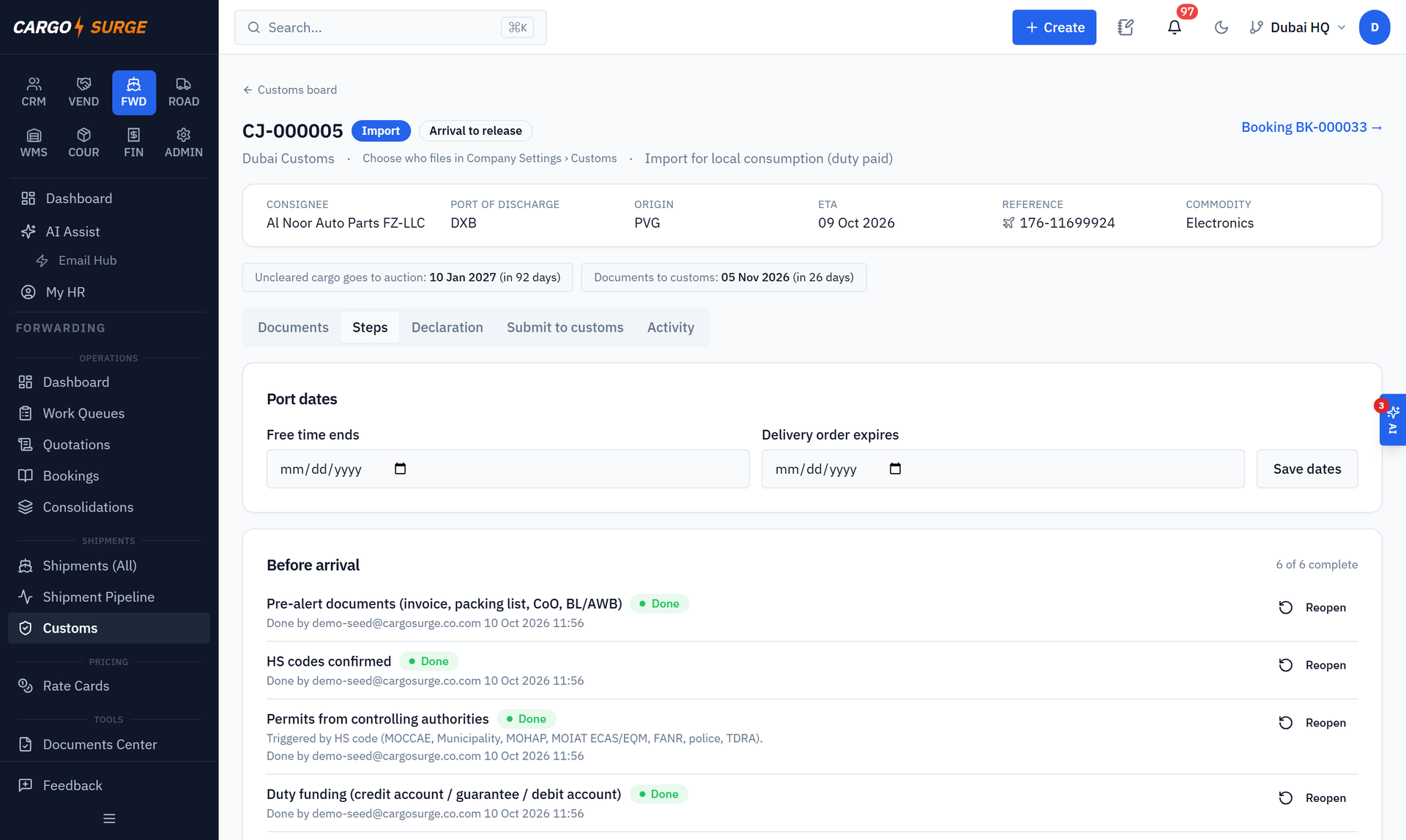Go back to Customs board

coord(290,89)
